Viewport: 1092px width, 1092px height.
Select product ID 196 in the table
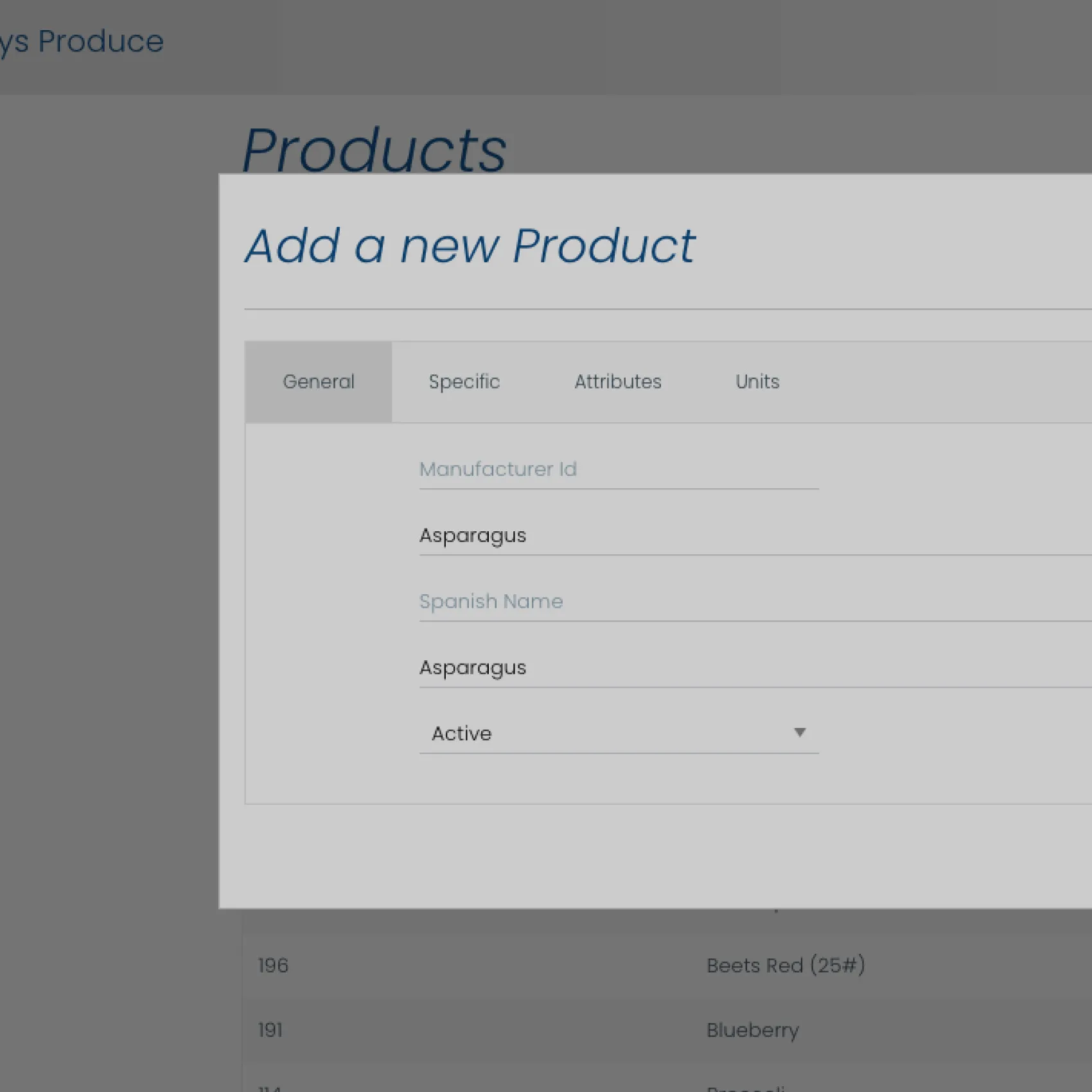273,965
